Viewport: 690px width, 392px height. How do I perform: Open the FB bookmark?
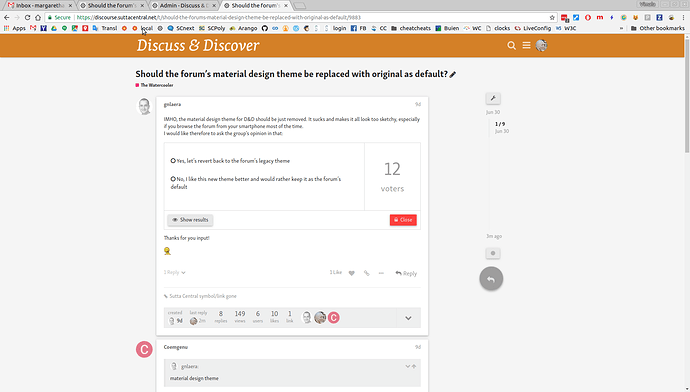[x=358, y=28]
